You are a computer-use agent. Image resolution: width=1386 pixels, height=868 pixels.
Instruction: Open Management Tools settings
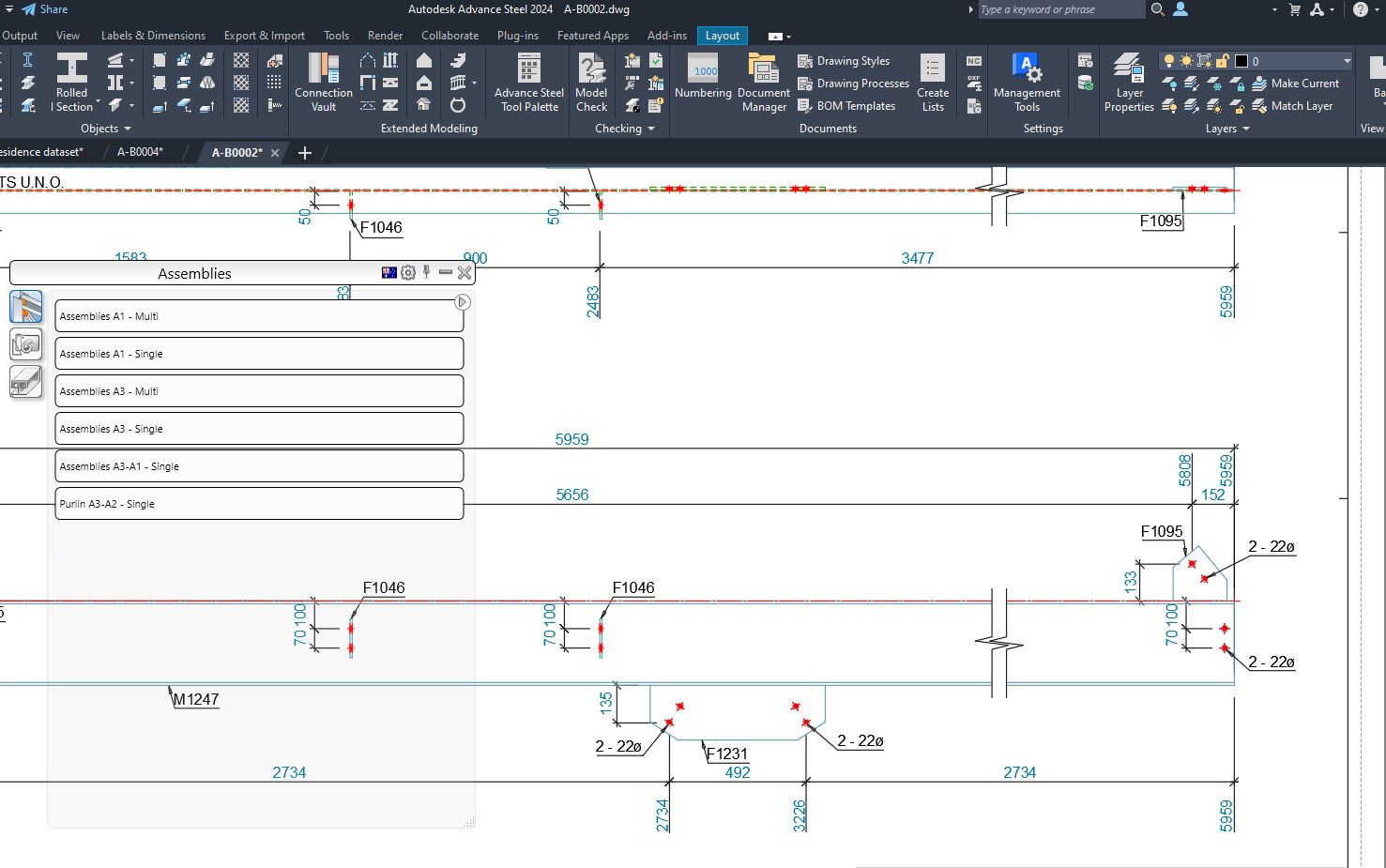click(x=1027, y=82)
